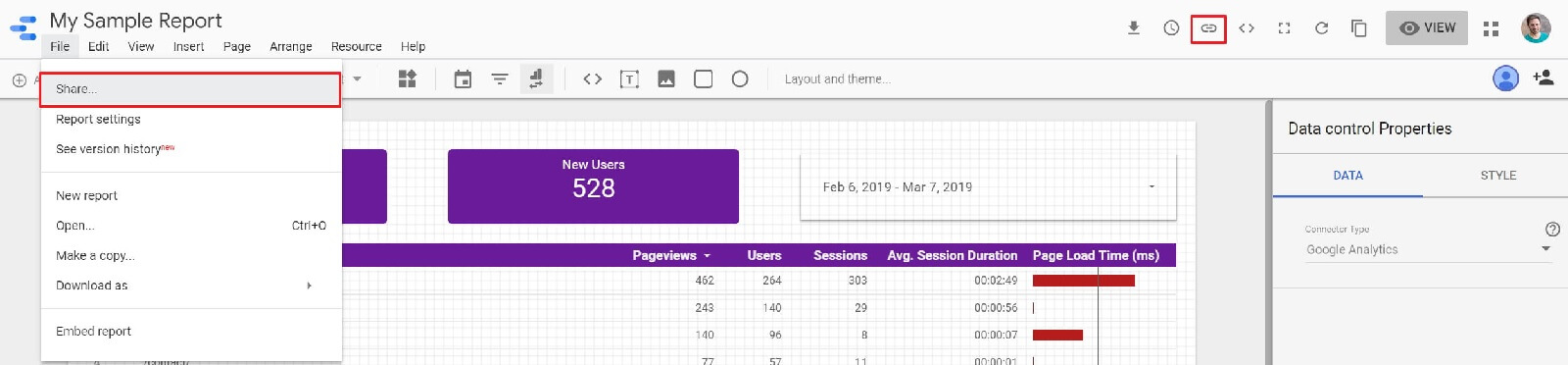Insert a filter control
The image size is (1568, 365).
500,79
